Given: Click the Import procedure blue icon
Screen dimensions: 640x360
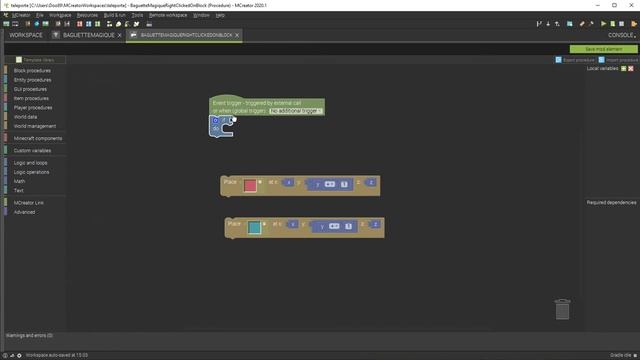Looking at the screenshot, I should (601, 60).
